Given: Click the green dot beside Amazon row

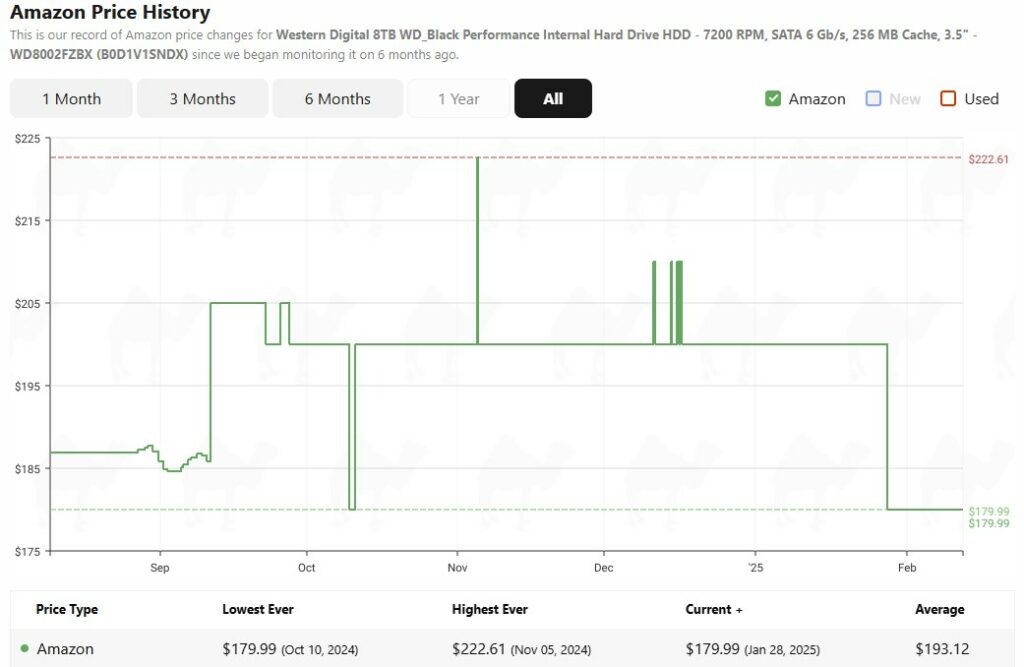Looking at the screenshot, I should click(x=24, y=649).
